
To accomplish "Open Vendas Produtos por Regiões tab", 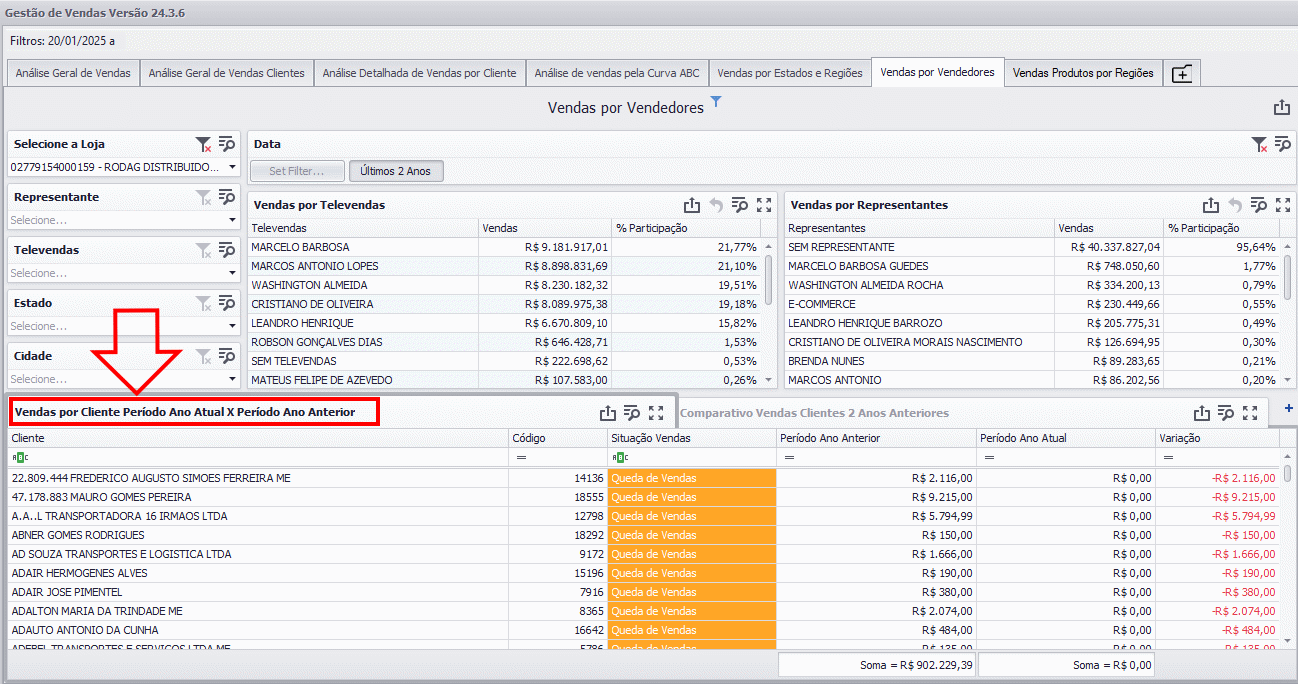I will point(1083,73).
